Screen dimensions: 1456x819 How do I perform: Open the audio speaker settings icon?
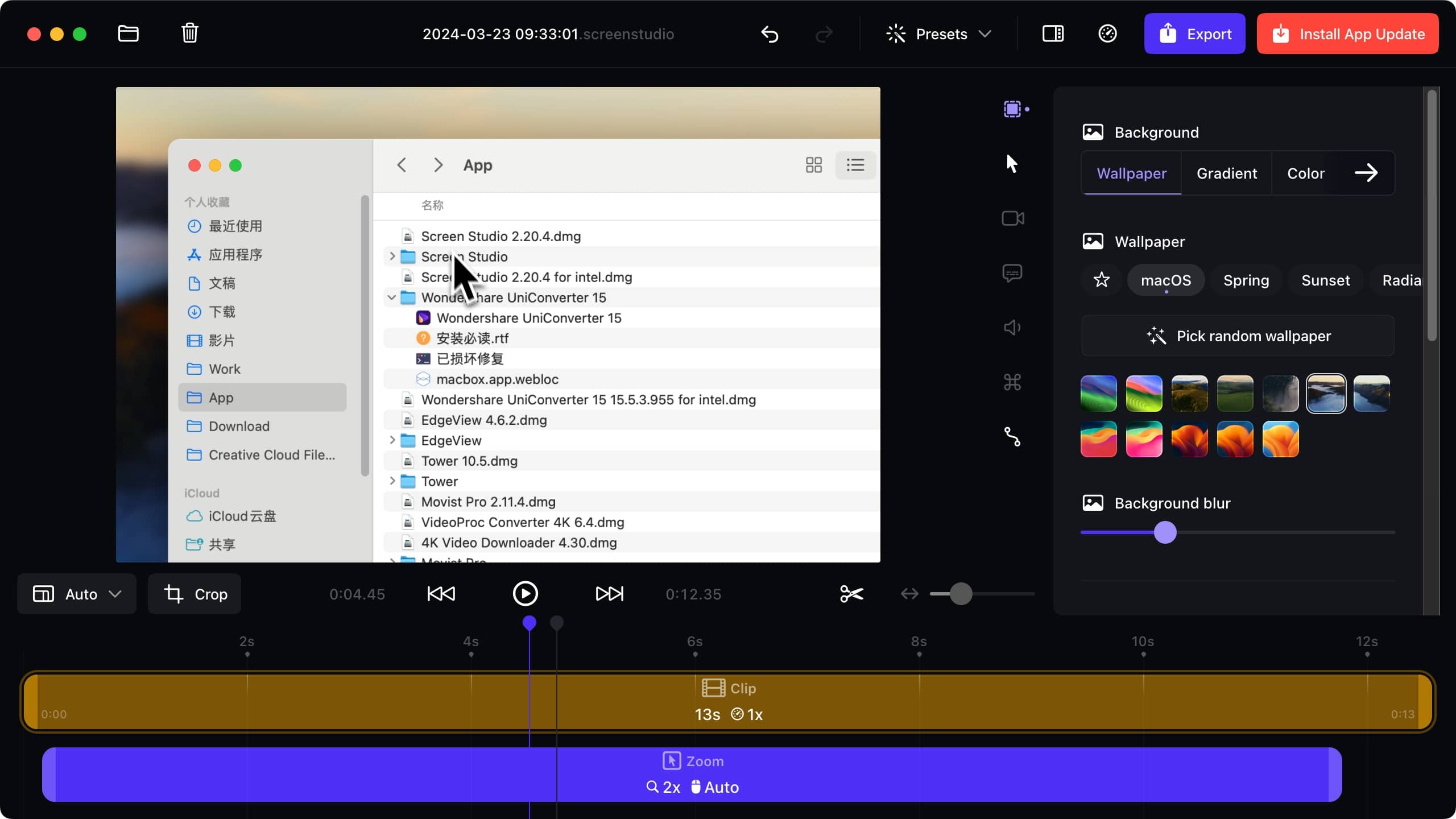(1012, 328)
